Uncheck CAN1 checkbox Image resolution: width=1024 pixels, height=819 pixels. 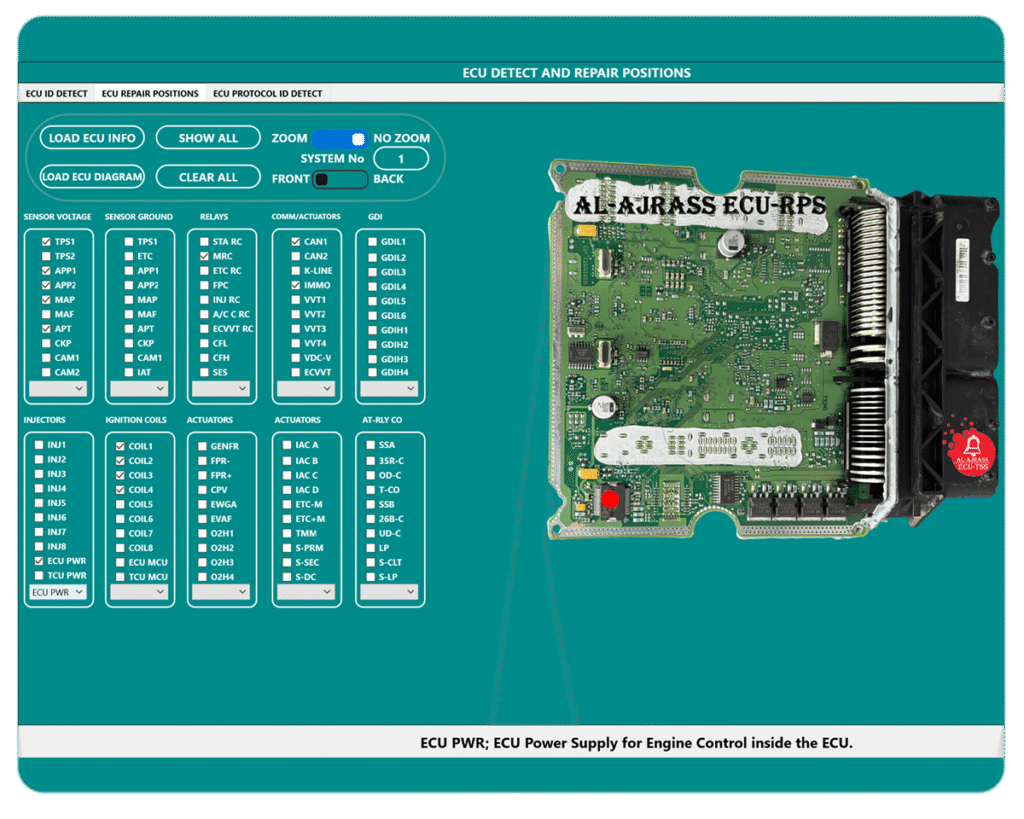[296, 242]
